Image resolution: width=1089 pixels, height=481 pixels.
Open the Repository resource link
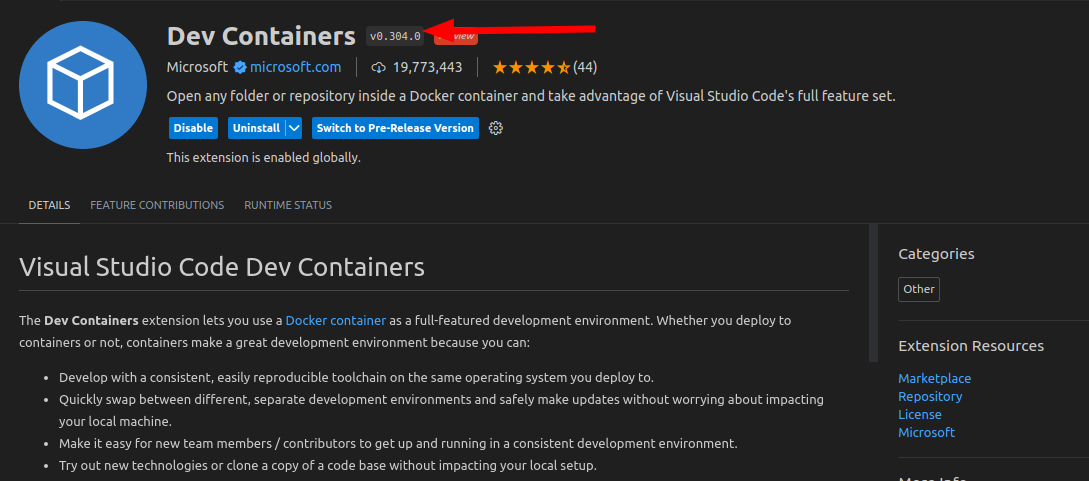tap(930, 397)
